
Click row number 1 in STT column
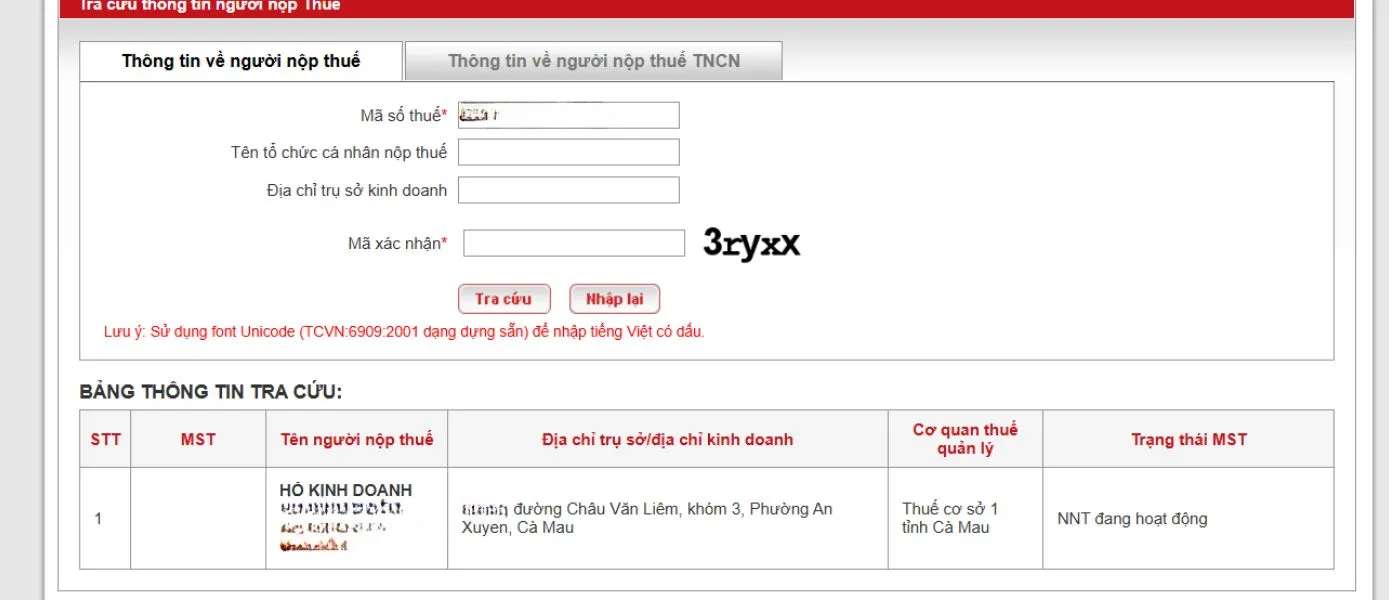click(x=98, y=519)
